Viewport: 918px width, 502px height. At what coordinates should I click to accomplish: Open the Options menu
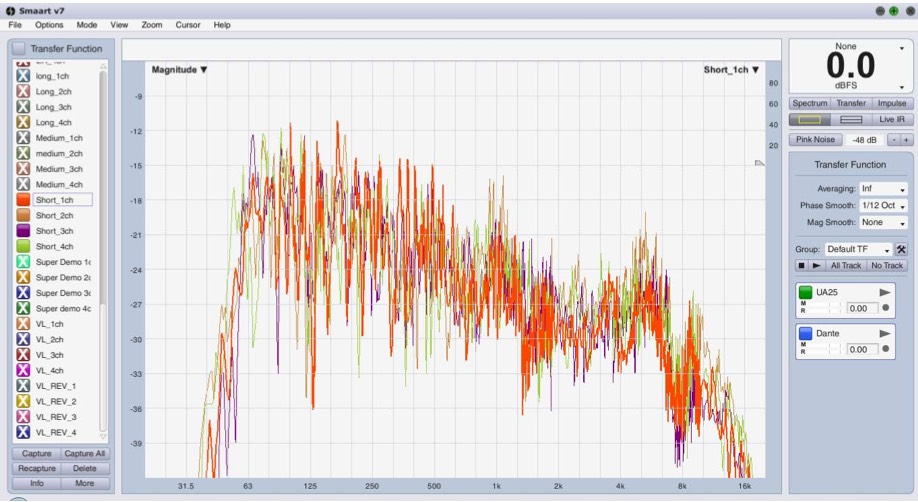(49, 25)
